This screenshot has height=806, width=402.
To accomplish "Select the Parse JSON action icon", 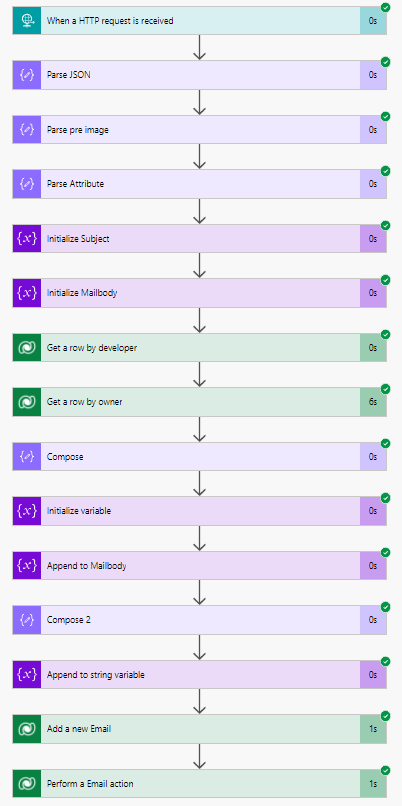I will pyautogui.click(x=27, y=75).
